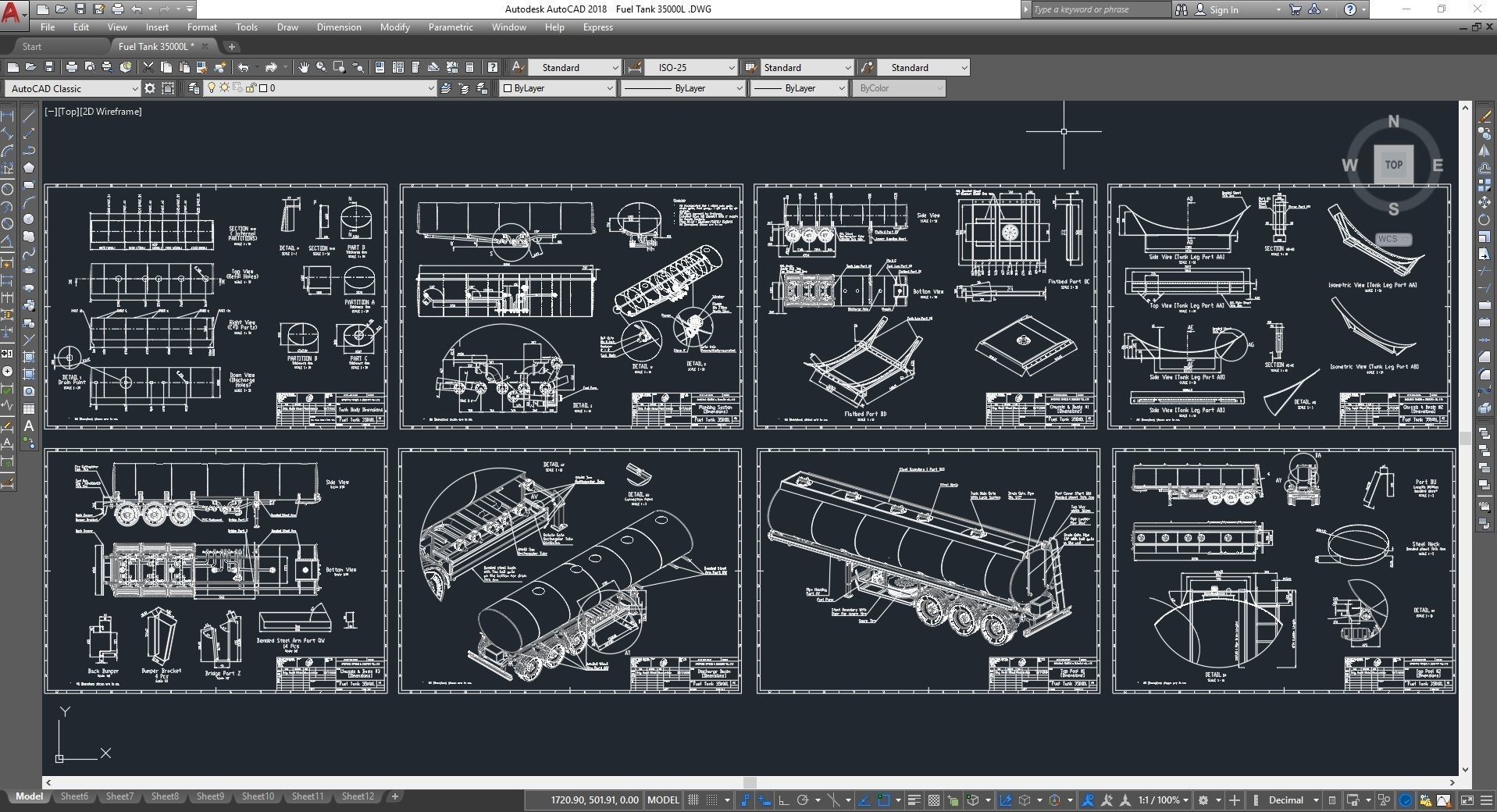The width and height of the screenshot is (1497, 812).
Task: Click the search keyword input field
Action: 1100,9
